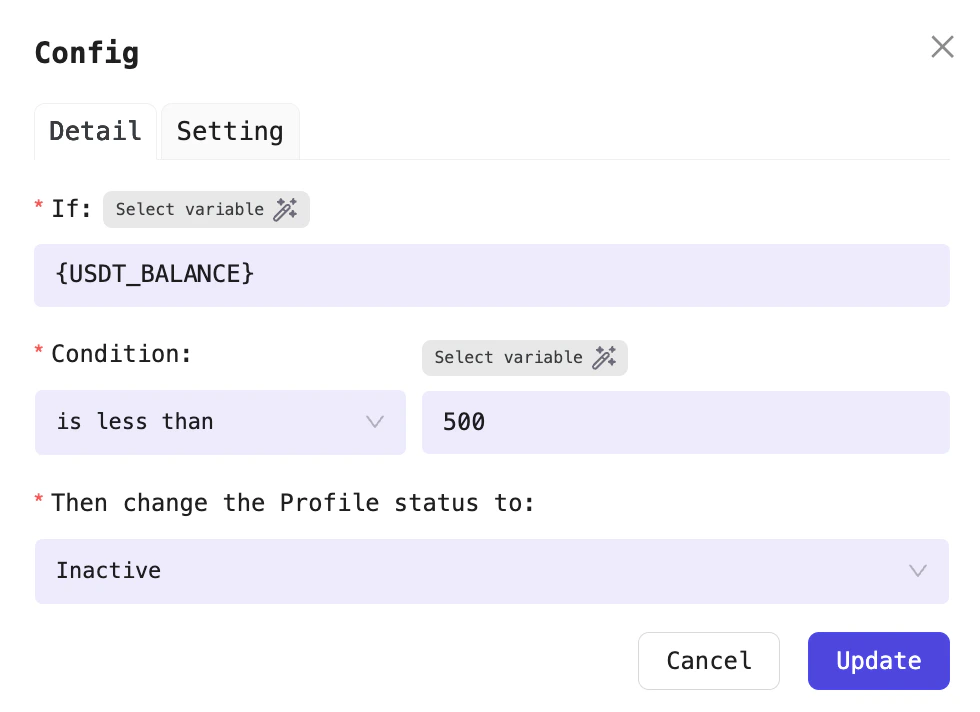Select the text inside the USDT_BALANCE field

click(x=154, y=275)
